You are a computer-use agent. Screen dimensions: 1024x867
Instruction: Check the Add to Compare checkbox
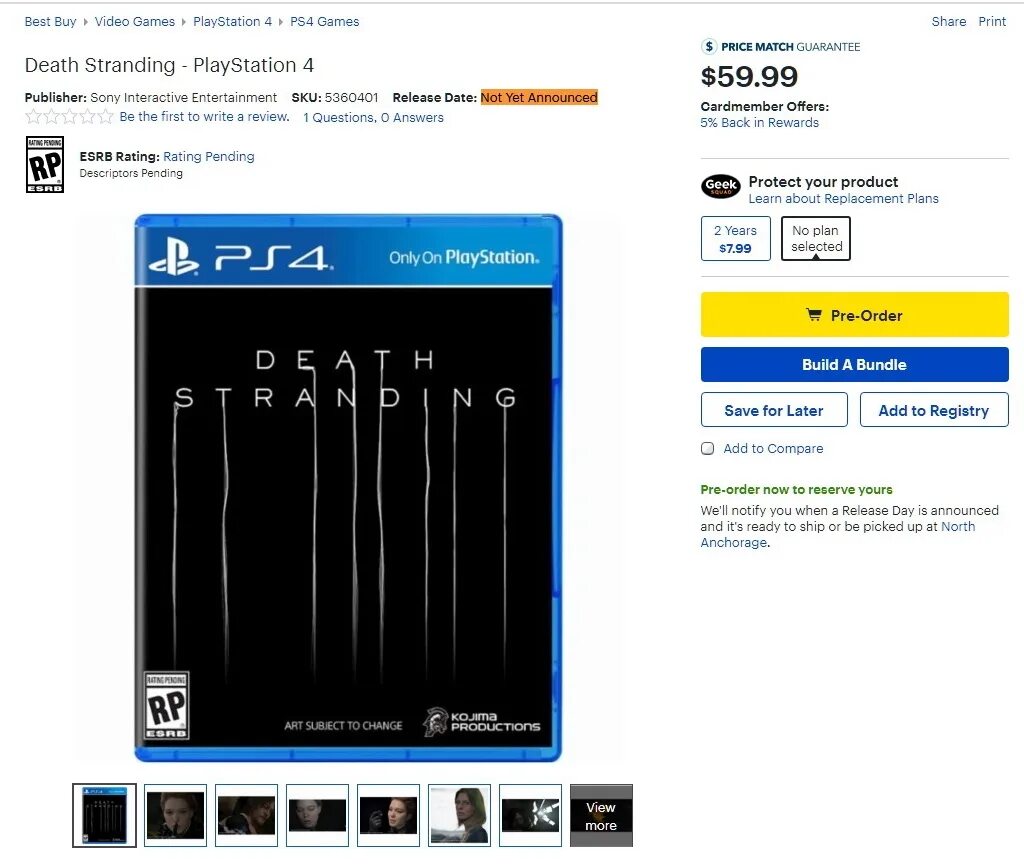708,449
